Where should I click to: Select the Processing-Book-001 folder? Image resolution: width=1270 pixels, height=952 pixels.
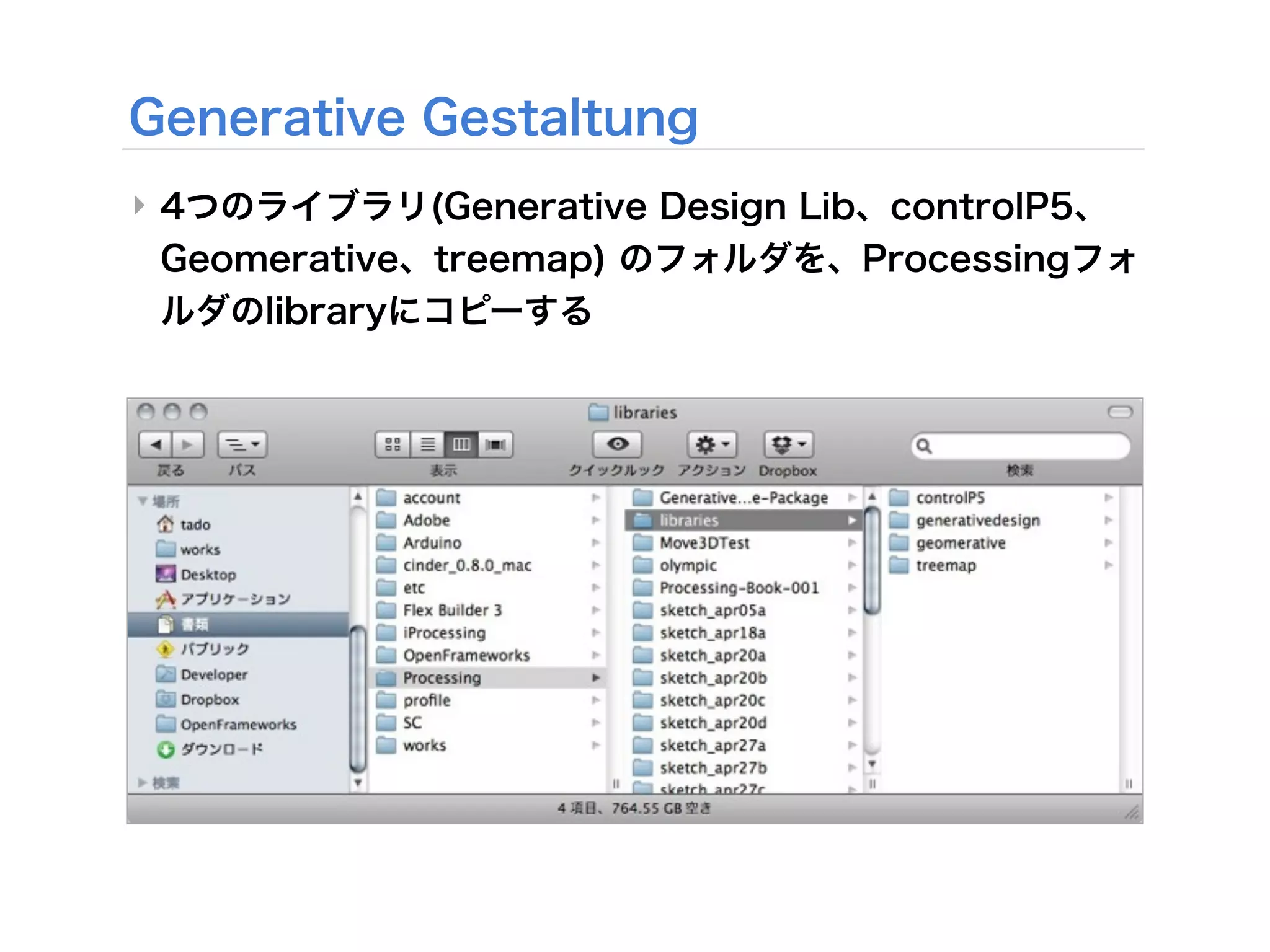[744, 588]
